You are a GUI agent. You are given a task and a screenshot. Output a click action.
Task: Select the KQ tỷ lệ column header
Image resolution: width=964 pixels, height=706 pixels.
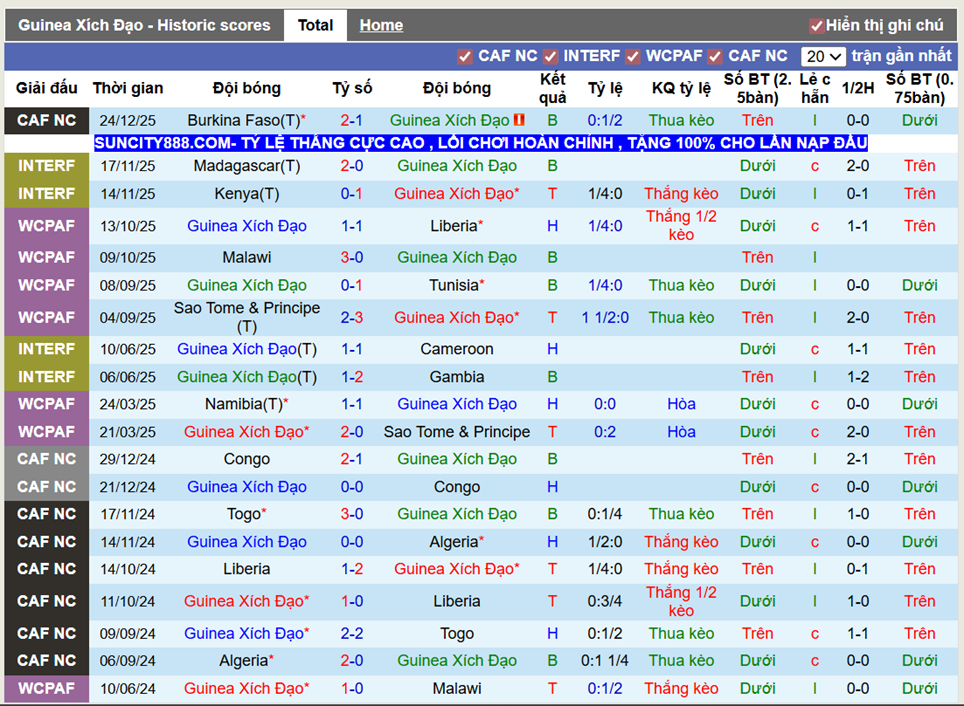(681, 88)
